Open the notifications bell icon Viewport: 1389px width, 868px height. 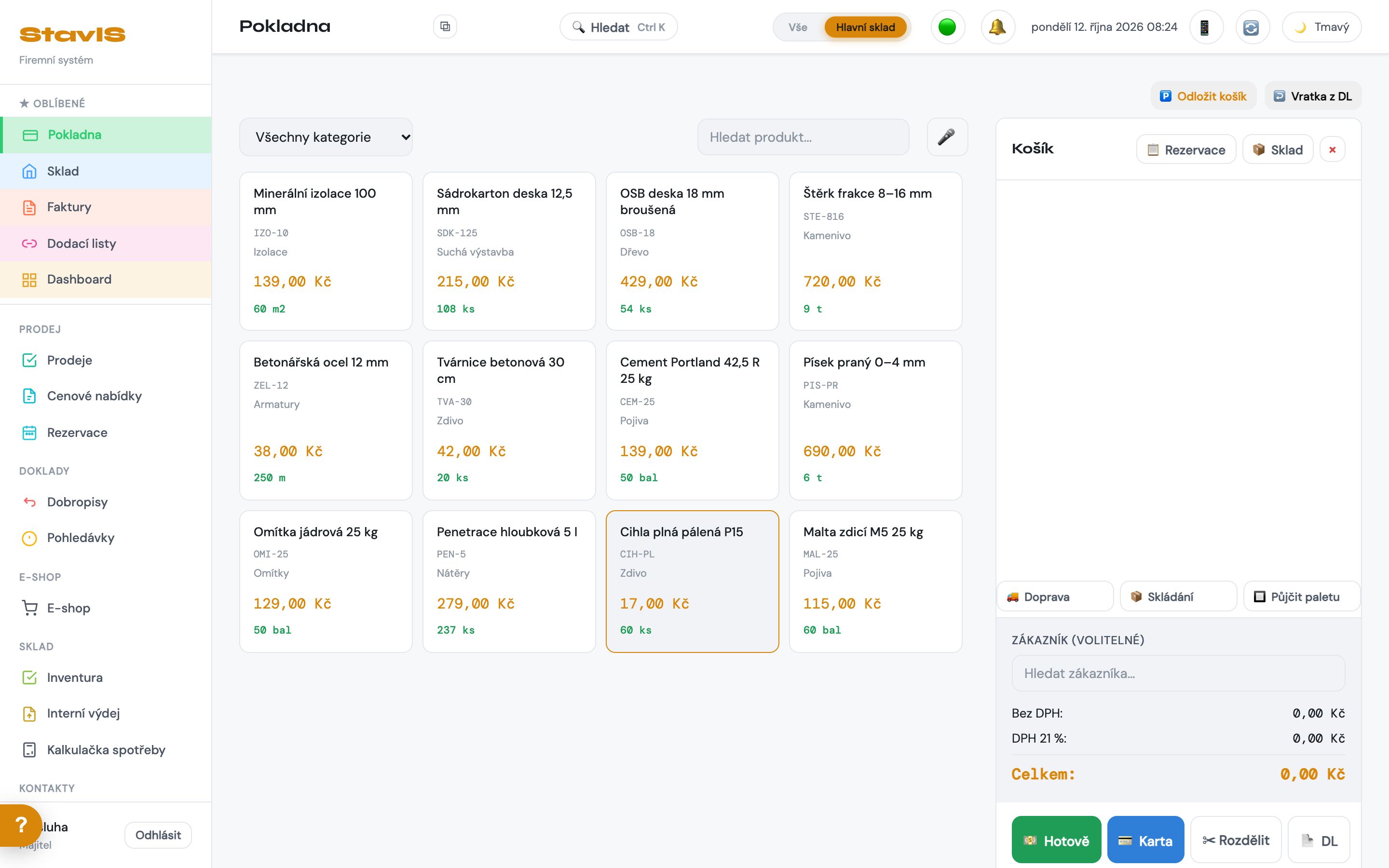[x=997, y=27]
